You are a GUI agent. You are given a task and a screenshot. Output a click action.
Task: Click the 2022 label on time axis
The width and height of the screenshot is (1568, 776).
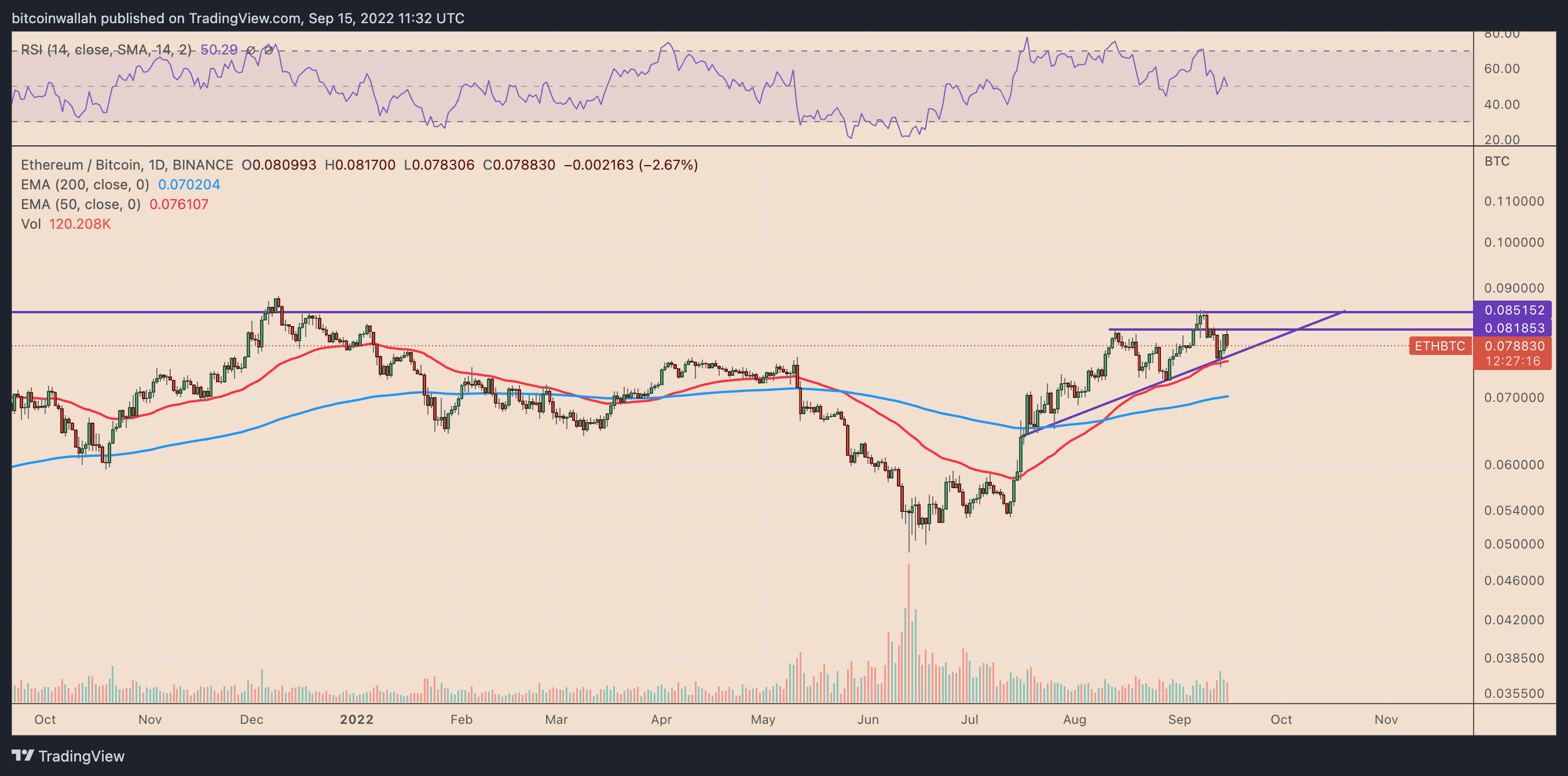click(356, 719)
